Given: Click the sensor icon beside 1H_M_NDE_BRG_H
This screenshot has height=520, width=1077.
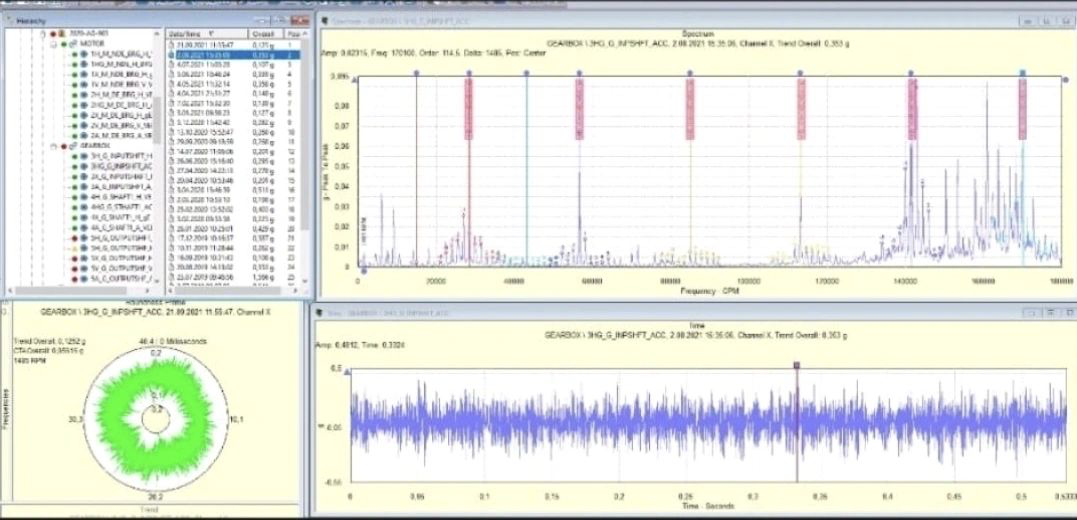Looking at the screenshot, I should (84, 54).
